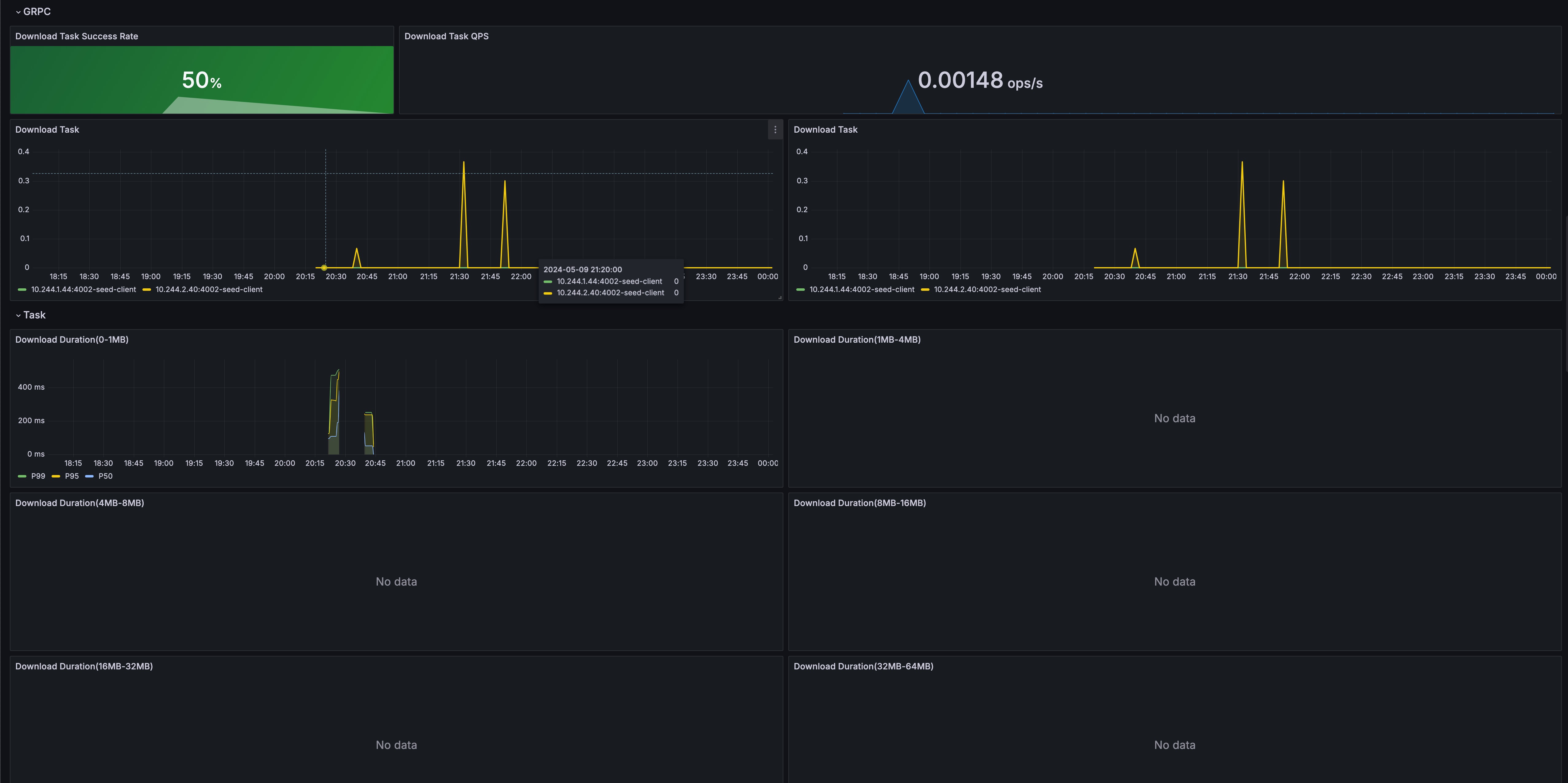The width and height of the screenshot is (1568, 783).
Task: Toggle 10.244.1.44 series in left Download Task legend
Action: coord(83,290)
